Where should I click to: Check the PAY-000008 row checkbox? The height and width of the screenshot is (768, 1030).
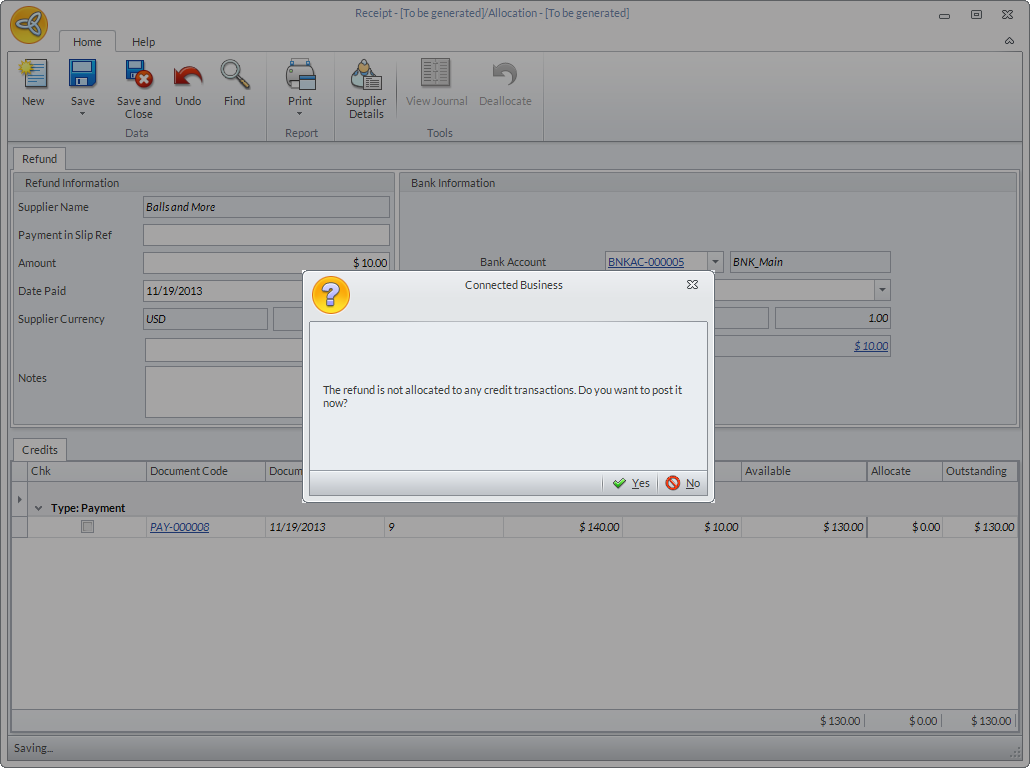[x=88, y=527]
